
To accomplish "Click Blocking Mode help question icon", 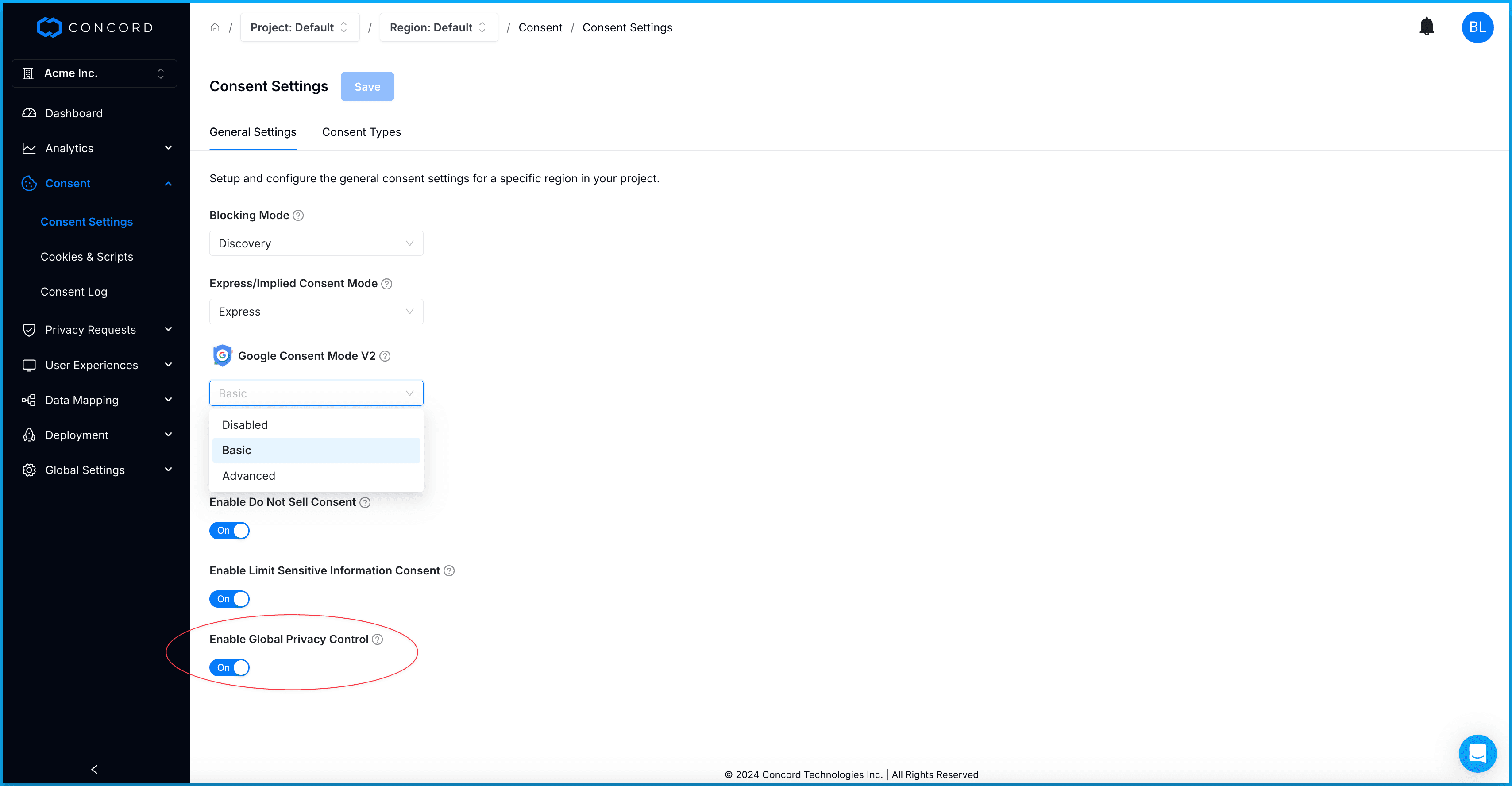I will pyautogui.click(x=298, y=216).
